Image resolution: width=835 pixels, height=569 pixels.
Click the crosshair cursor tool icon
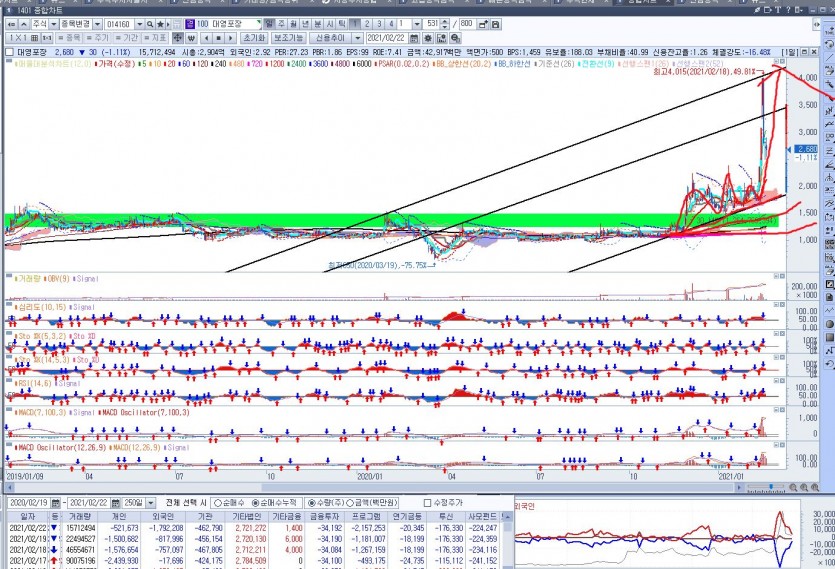(x=176, y=37)
